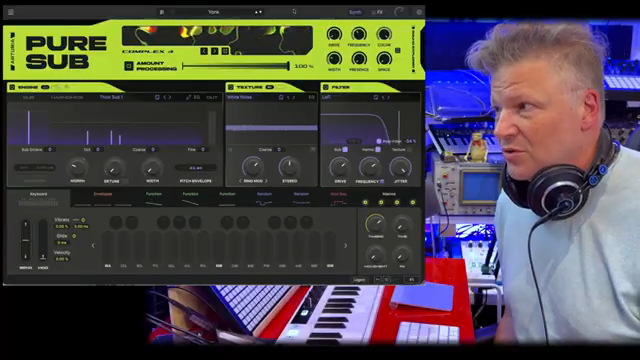The image size is (640, 360).
Task: Open the York preset selector arrows
Action: [258, 12]
